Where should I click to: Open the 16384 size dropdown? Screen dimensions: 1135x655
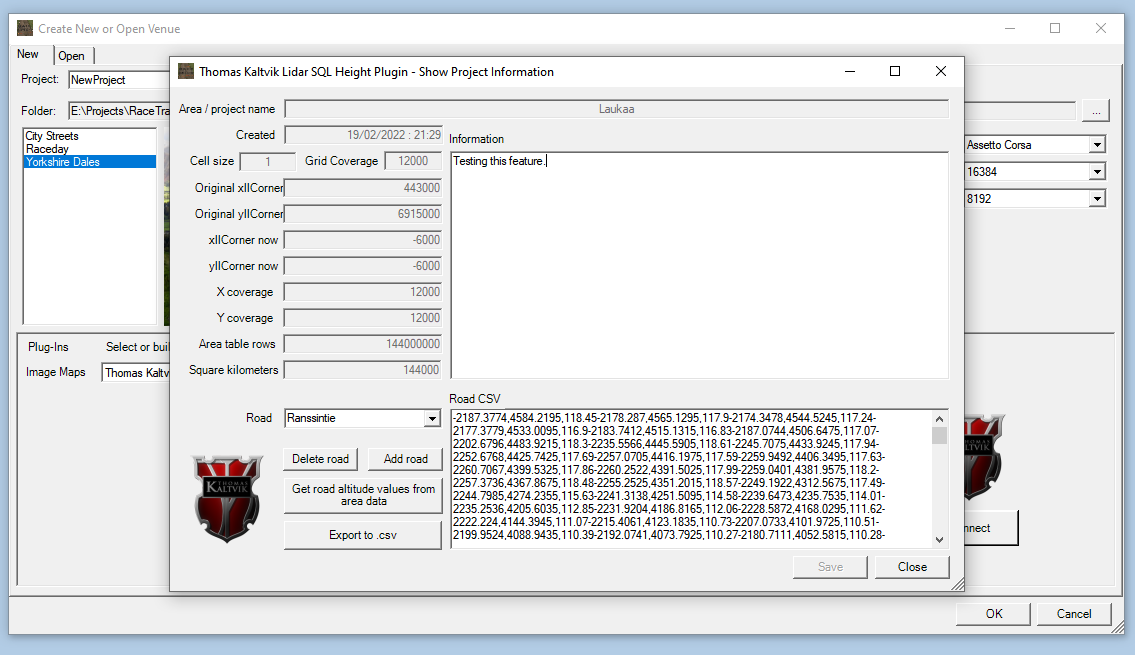[x=1097, y=172]
